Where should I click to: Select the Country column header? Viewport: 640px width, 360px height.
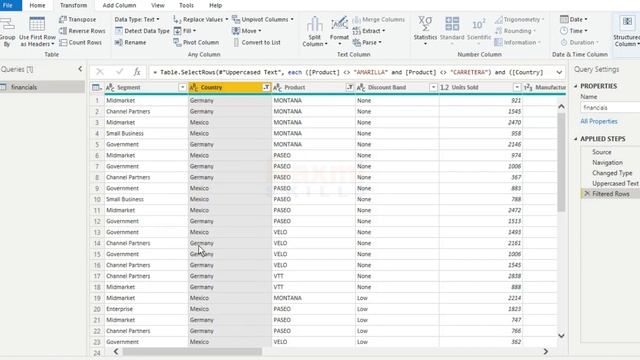point(230,87)
